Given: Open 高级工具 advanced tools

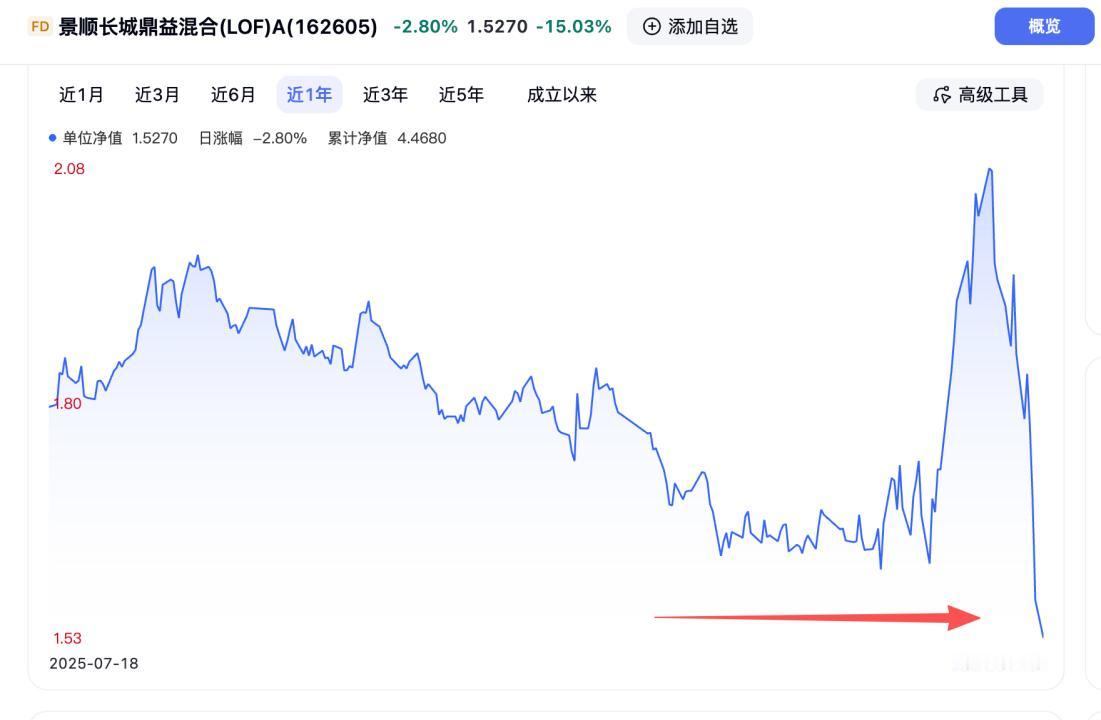Looking at the screenshot, I should tap(980, 95).
